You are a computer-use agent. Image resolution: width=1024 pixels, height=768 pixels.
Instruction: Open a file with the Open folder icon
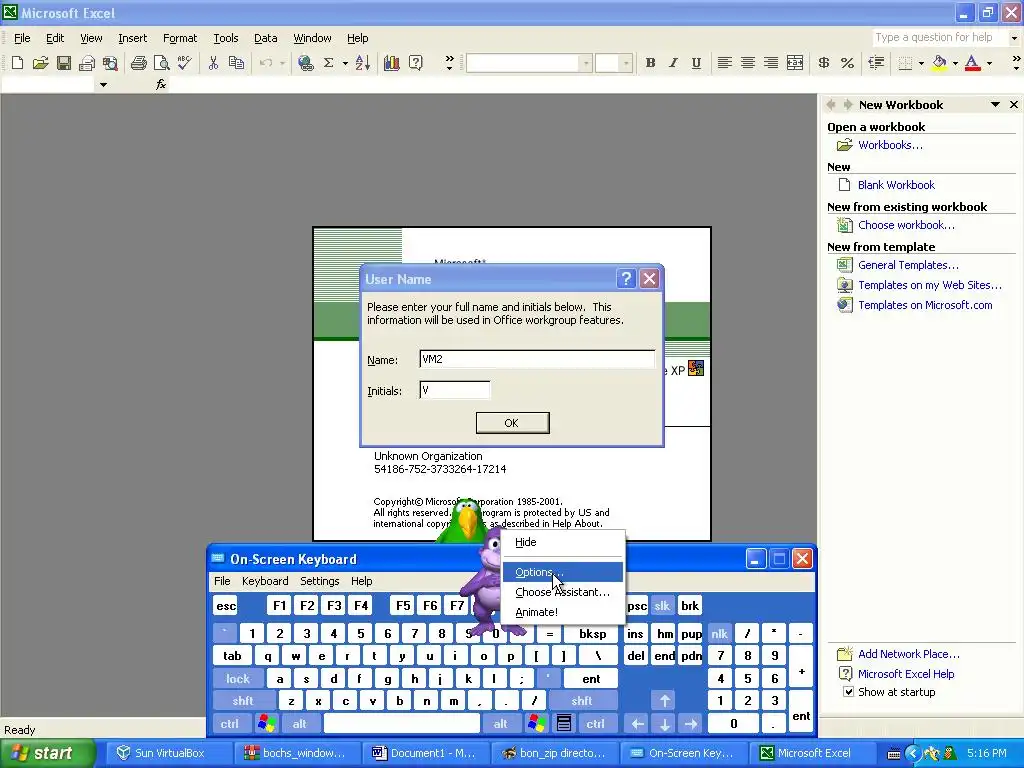click(x=40, y=63)
